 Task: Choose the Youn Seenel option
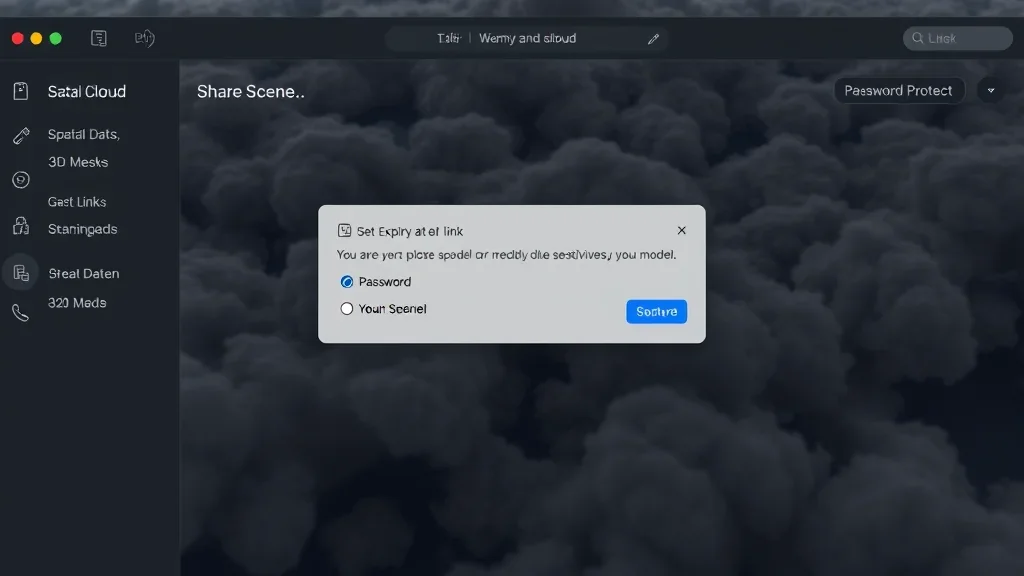pyautogui.click(x=347, y=309)
